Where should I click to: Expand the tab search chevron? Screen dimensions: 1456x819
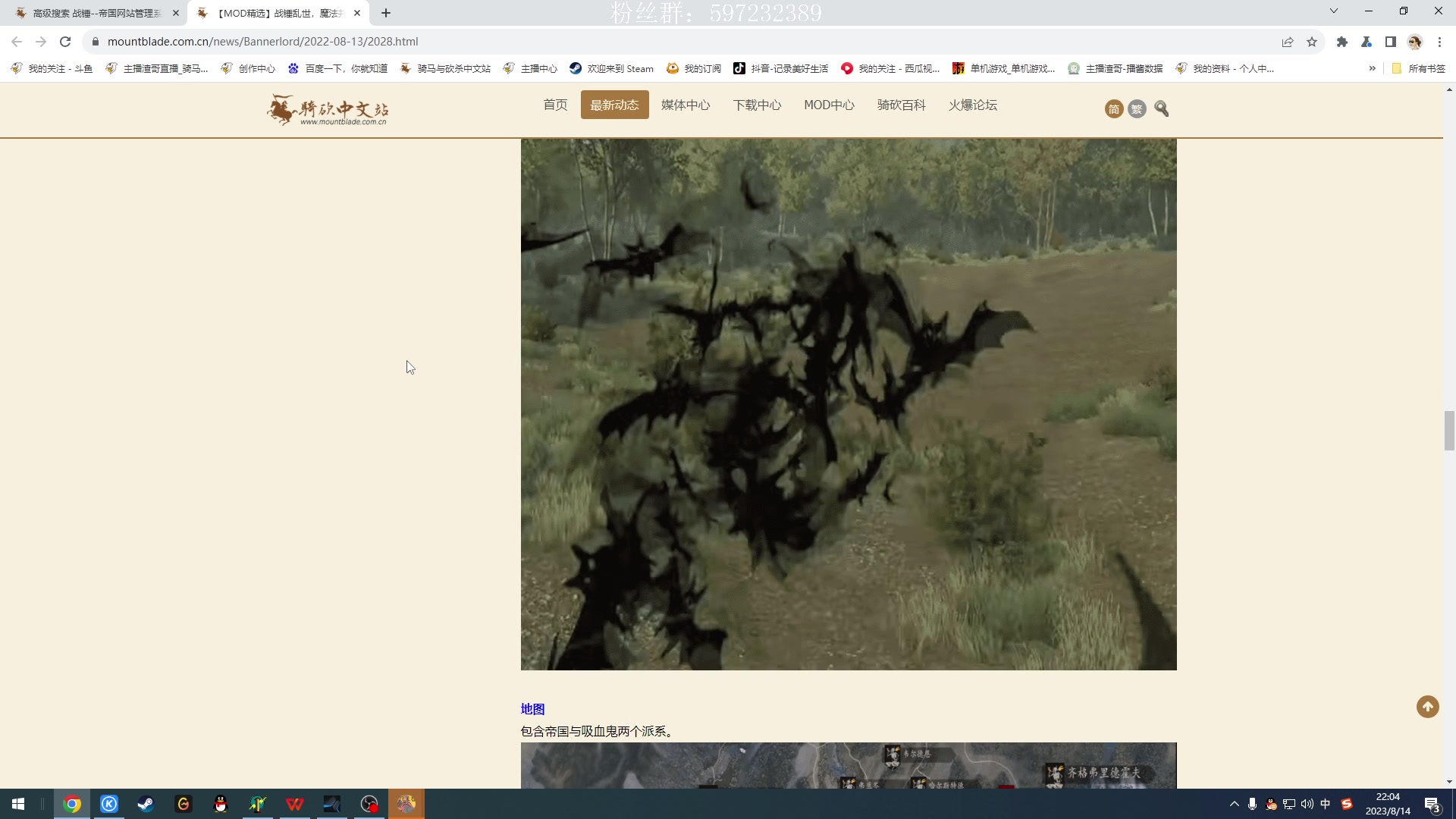pos(1334,11)
